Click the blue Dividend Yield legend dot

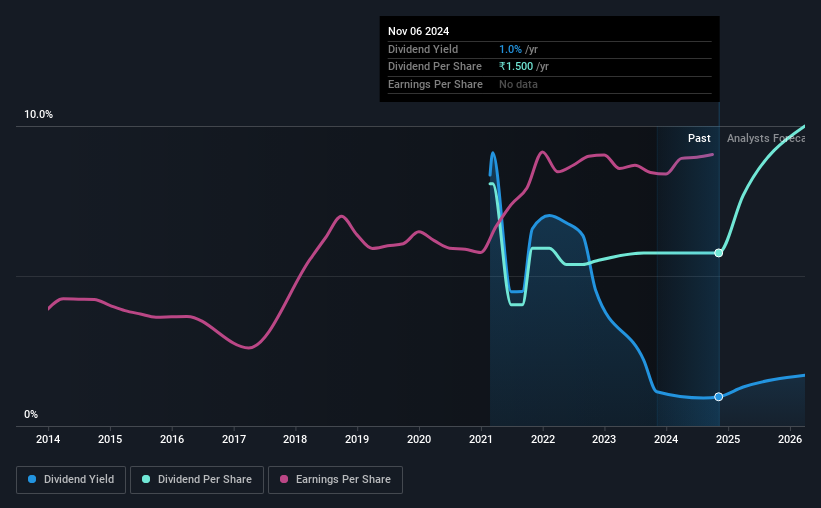pos(32,479)
